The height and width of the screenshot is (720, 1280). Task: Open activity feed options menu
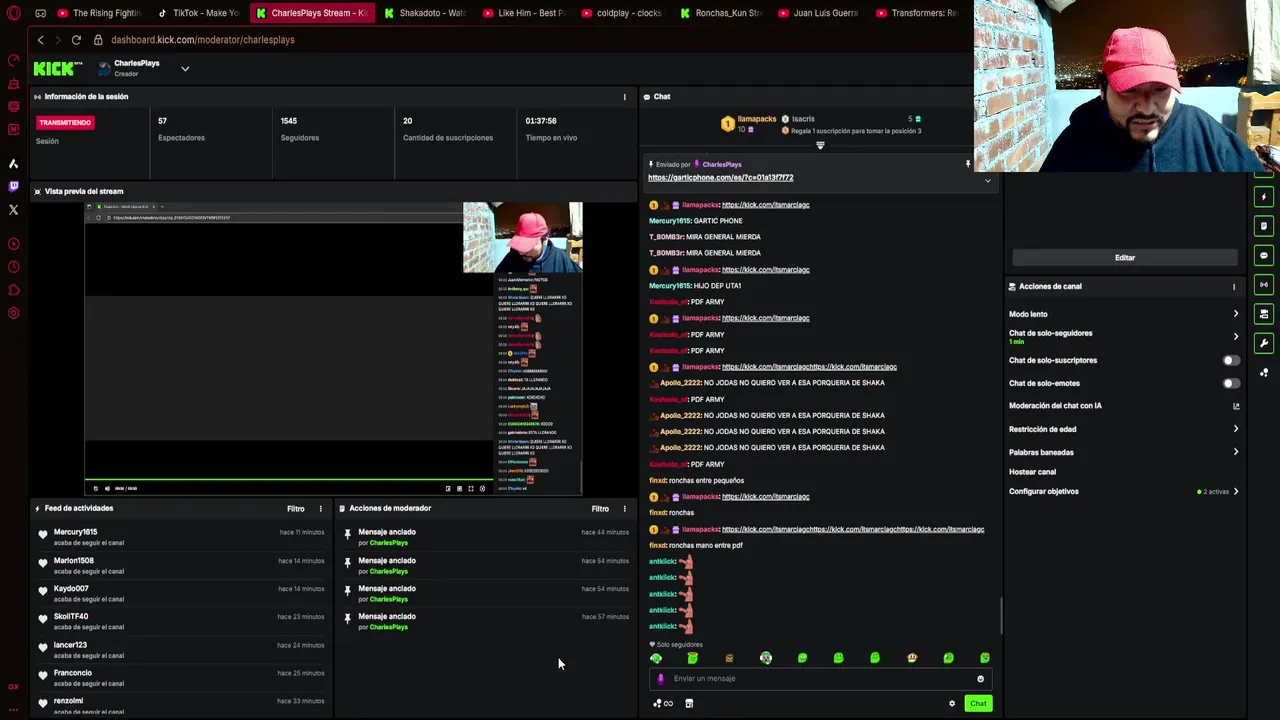tap(321, 509)
